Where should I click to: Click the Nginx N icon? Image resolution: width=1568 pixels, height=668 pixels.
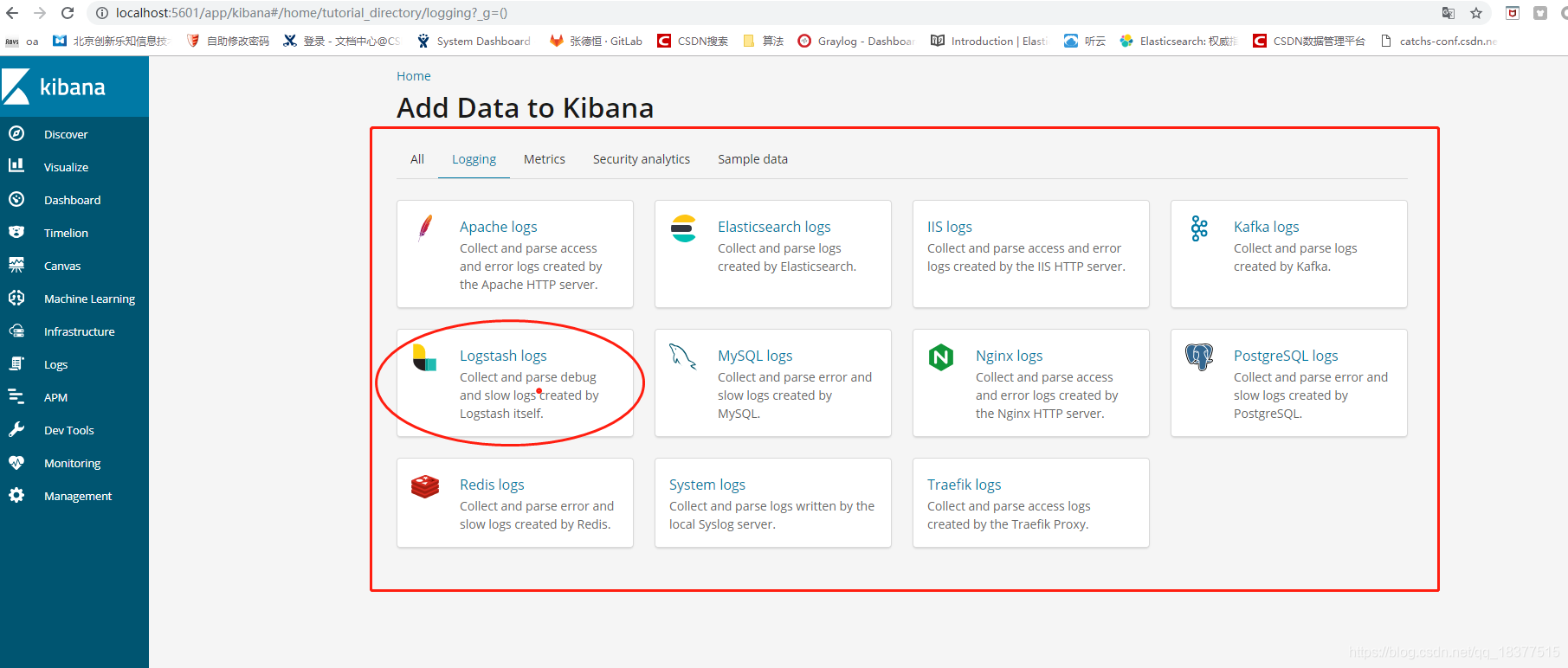(x=941, y=357)
